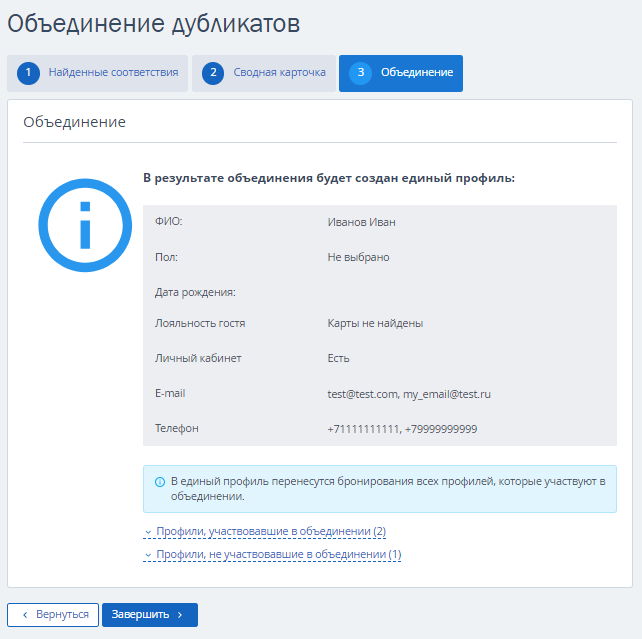Screen dimensions: 642x639
Task: Switch to Сводная карточка step tab
Action: pyautogui.click(x=264, y=73)
